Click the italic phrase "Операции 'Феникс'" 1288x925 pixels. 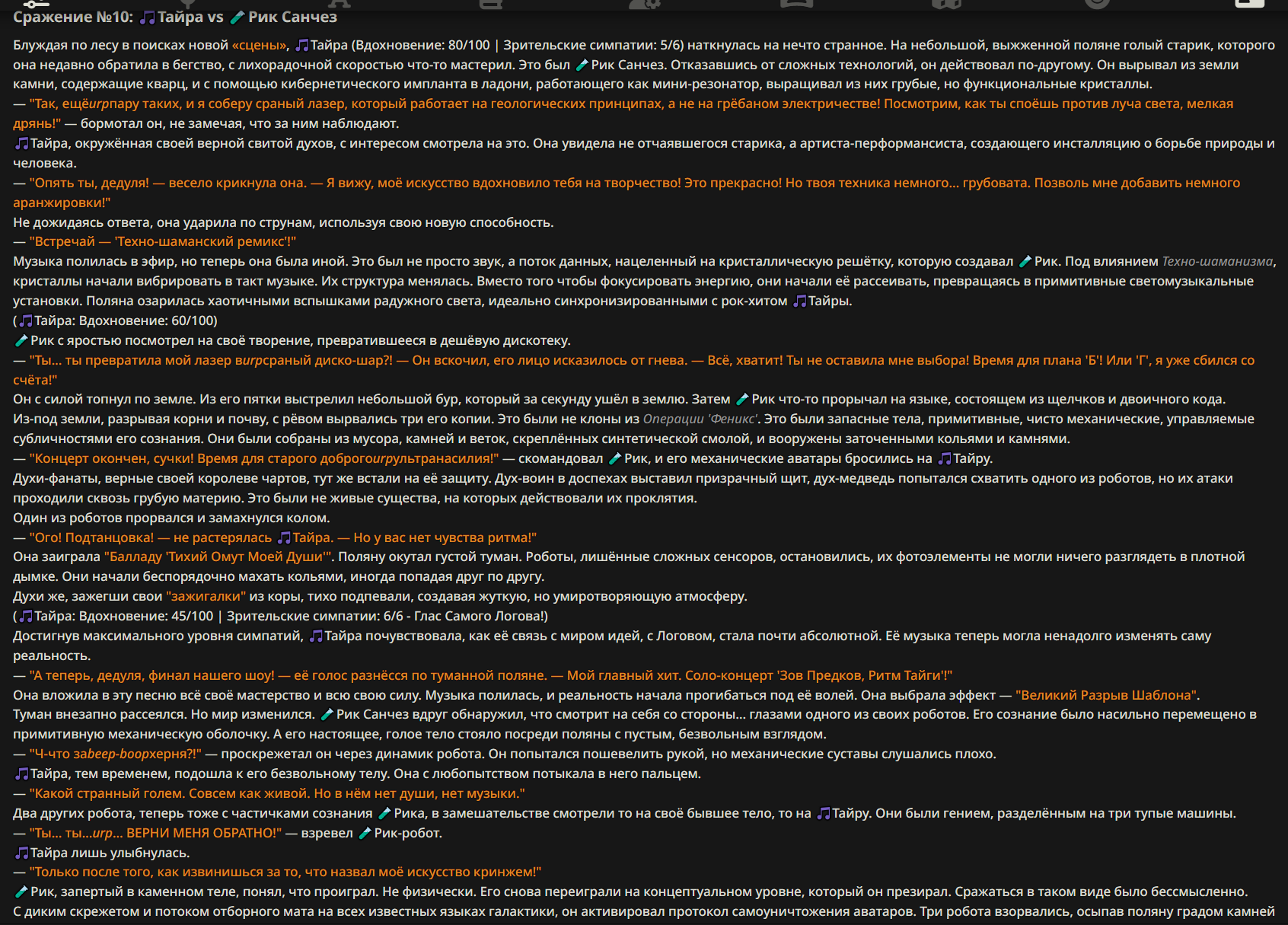(x=700, y=419)
